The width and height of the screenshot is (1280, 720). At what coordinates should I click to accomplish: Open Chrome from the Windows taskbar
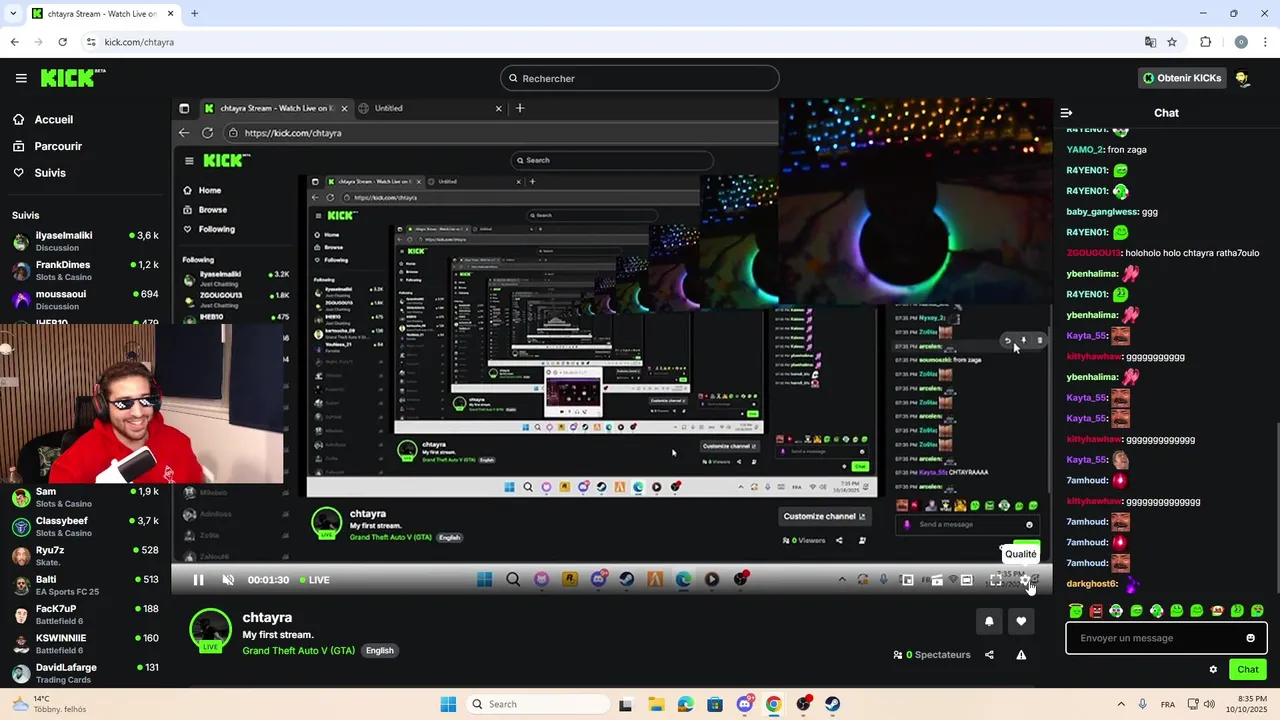pyautogui.click(x=774, y=704)
